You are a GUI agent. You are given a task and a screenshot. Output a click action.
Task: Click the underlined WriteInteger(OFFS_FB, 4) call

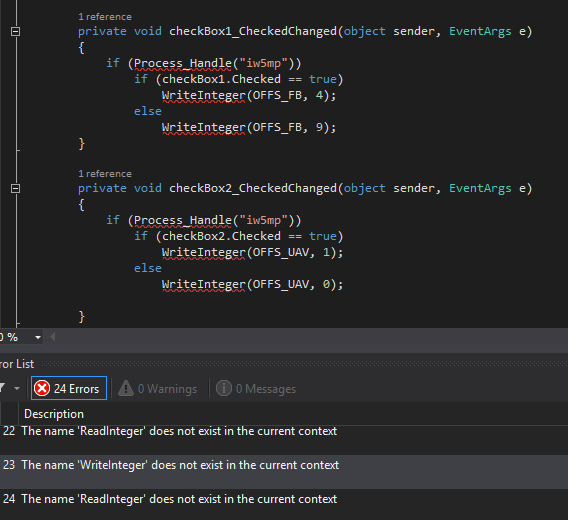(248, 95)
